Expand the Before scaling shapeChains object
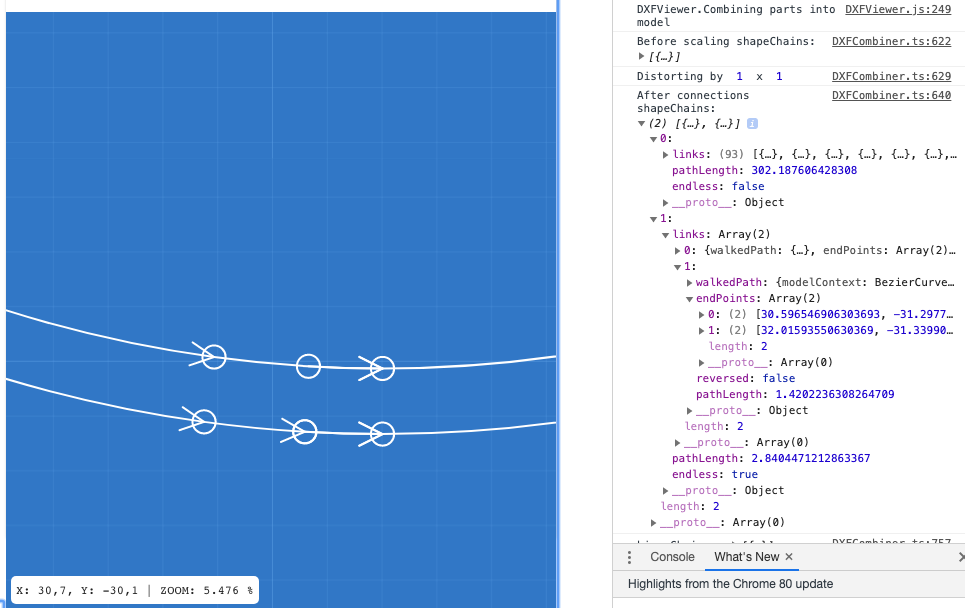Viewport: 965px width, 608px height. 641,57
